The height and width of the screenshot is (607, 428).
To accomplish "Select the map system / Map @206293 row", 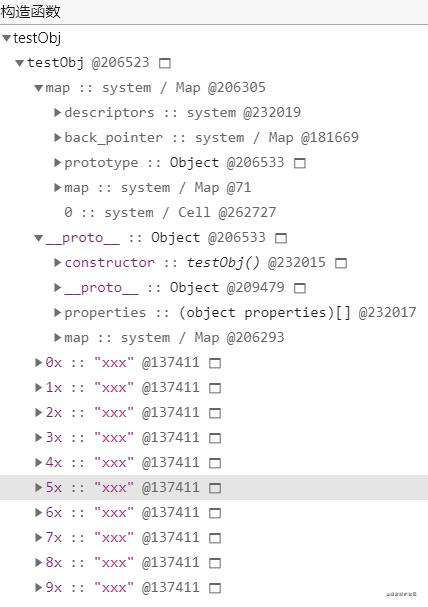I will 214,338.
